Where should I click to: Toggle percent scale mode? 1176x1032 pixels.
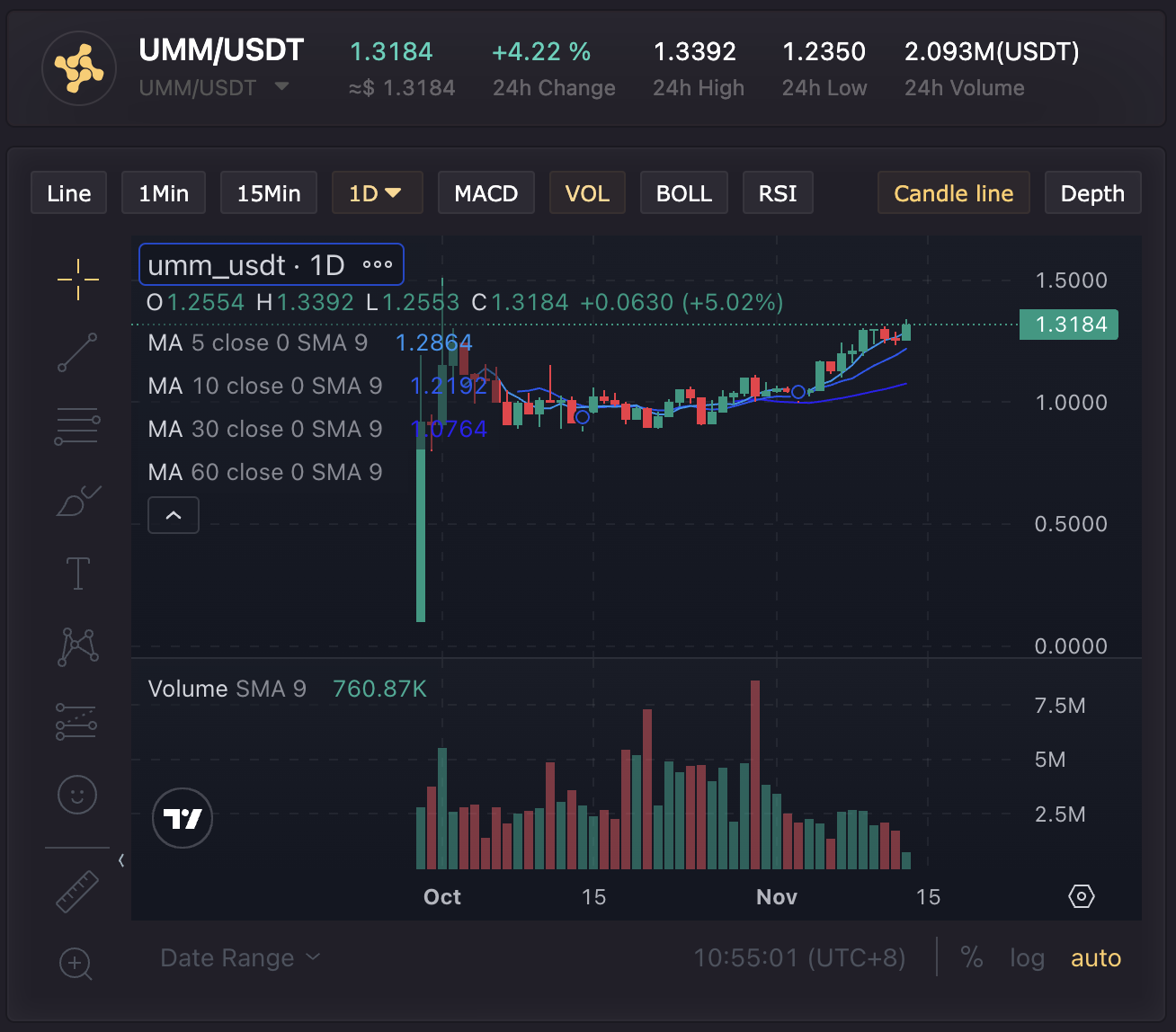click(x=972, y=957)
